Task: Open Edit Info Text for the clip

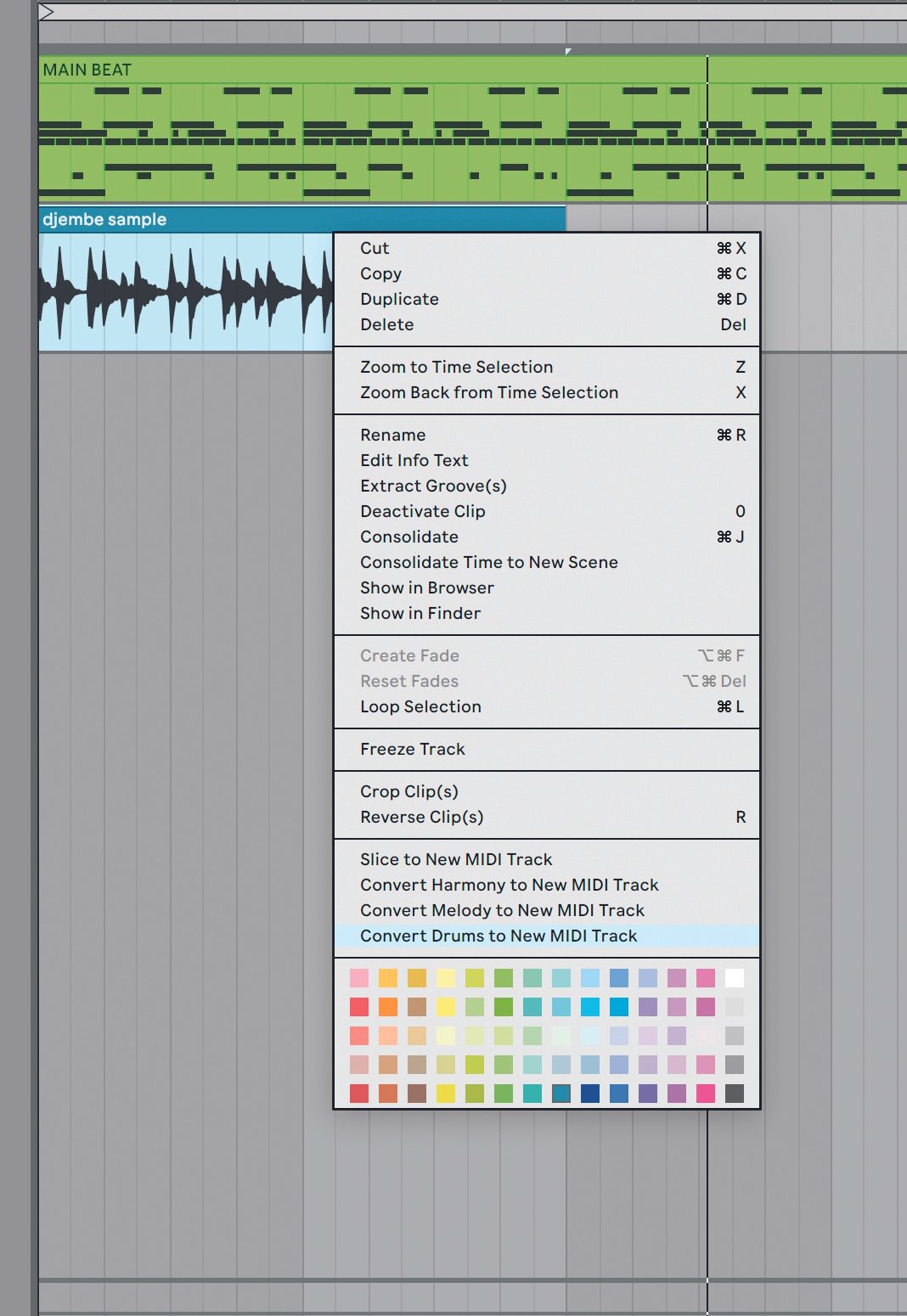Action: point(414,460)
